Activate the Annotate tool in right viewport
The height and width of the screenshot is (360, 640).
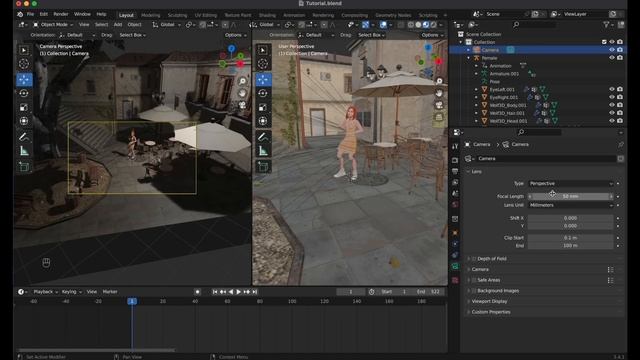tap(263, 137)
